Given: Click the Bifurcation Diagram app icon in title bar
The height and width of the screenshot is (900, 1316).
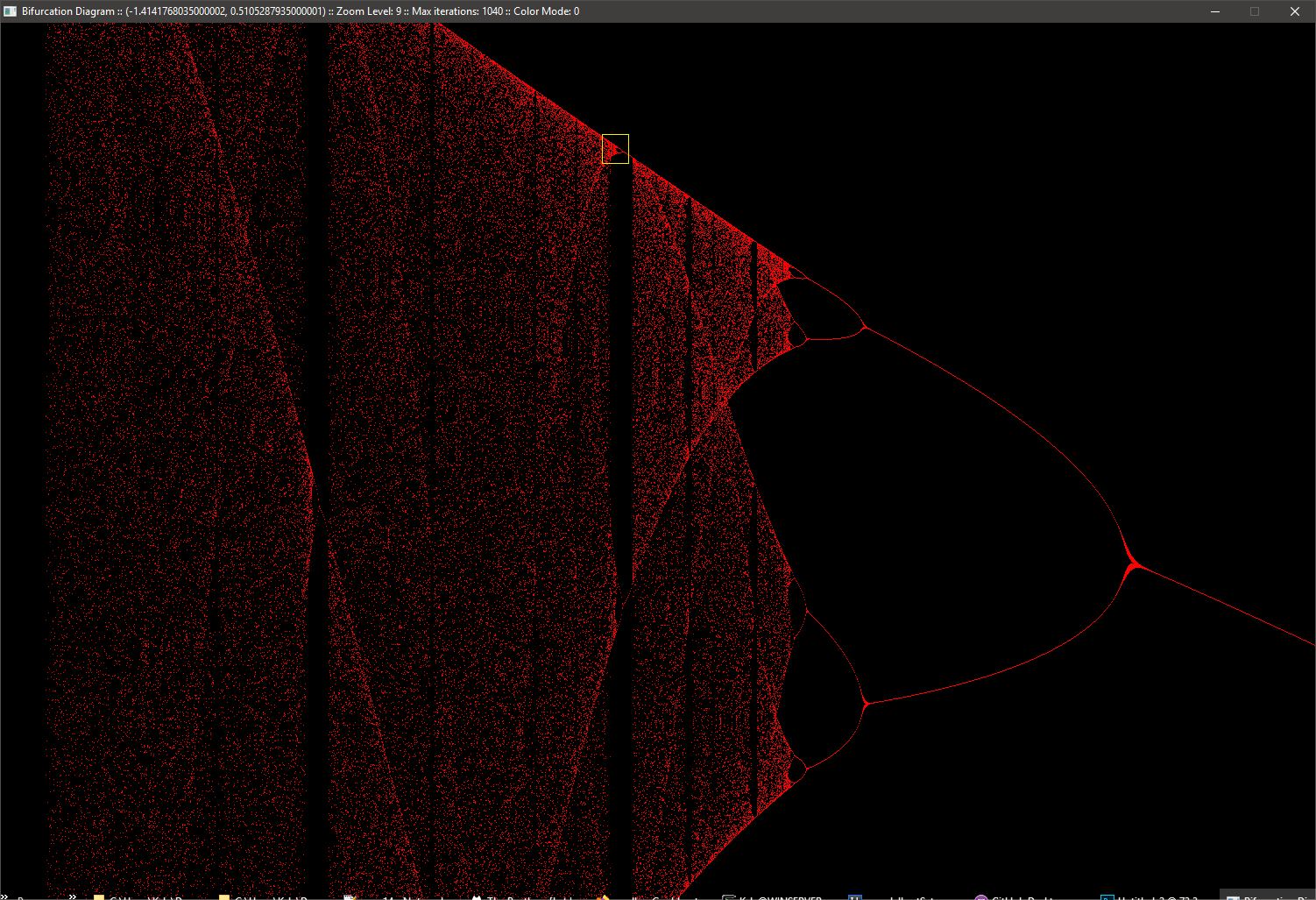Looking at the screenshot, I should click(x=10, y=11).
